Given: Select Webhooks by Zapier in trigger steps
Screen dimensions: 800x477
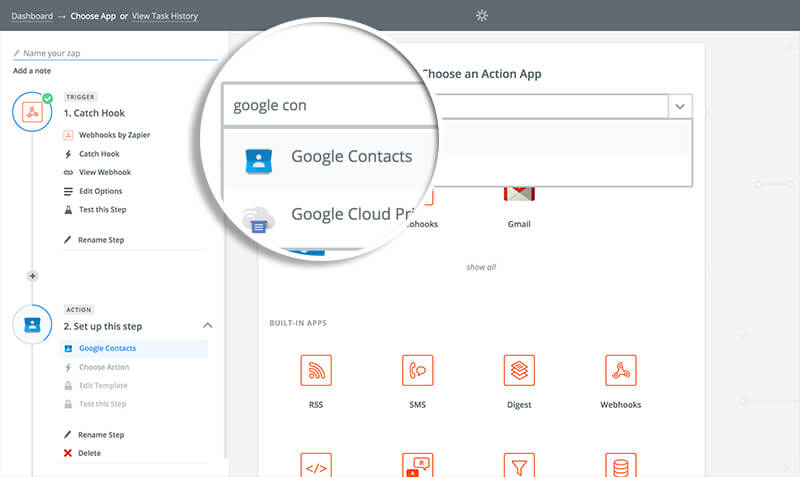Looking at the screenshot, I should tap(114, 135).
